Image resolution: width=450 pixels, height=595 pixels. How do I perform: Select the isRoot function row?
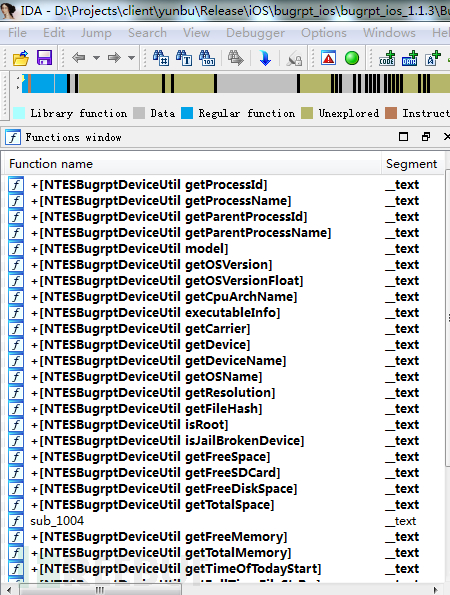(x=224, y=425)
